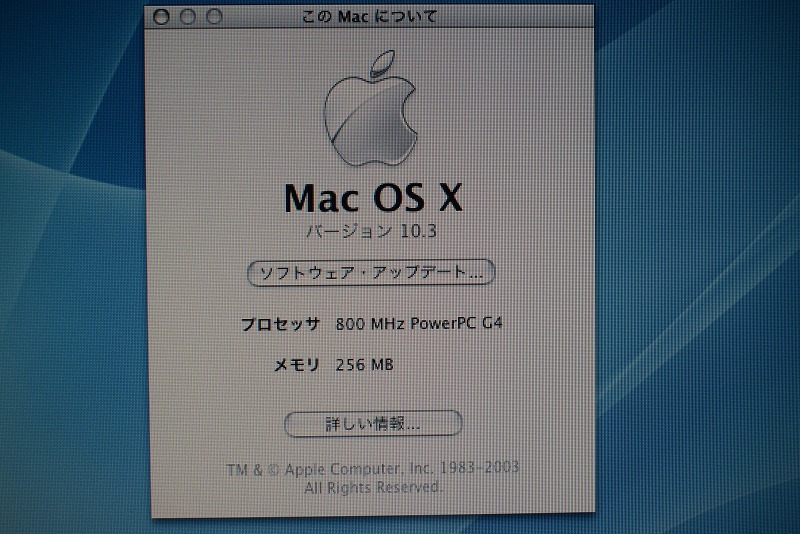Close the この Mac について window
800x534 pixels.
click(161, 17)
